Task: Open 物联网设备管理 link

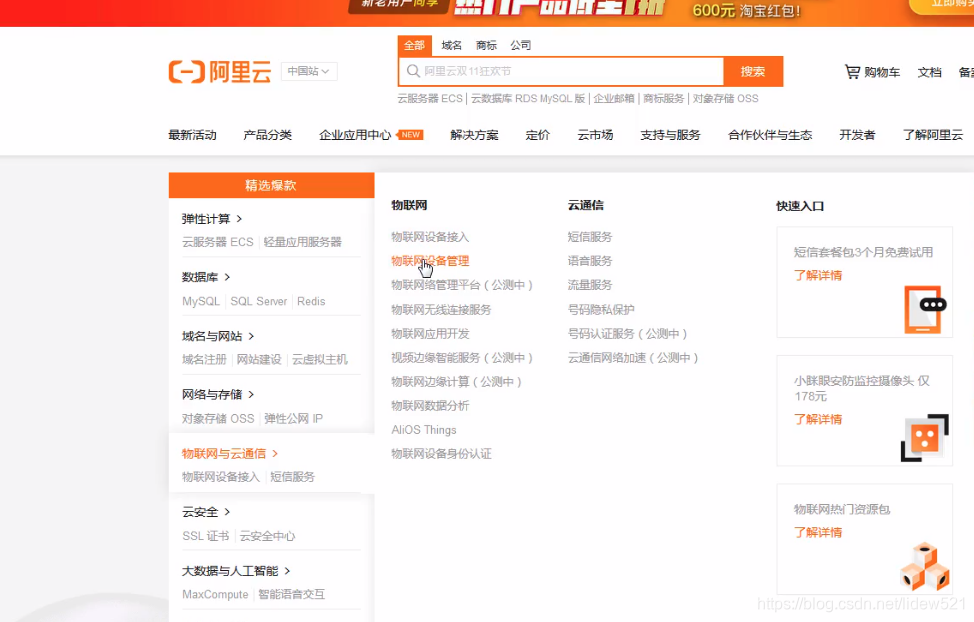Action: pyautogui.click(x=430, y=261)
